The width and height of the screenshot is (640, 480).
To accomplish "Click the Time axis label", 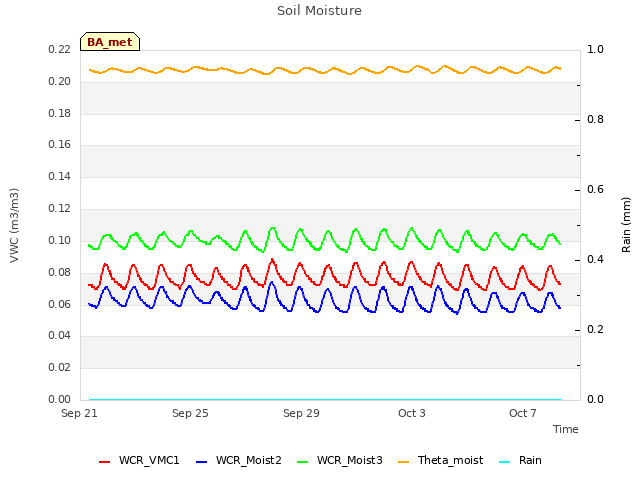I will 566,429.
